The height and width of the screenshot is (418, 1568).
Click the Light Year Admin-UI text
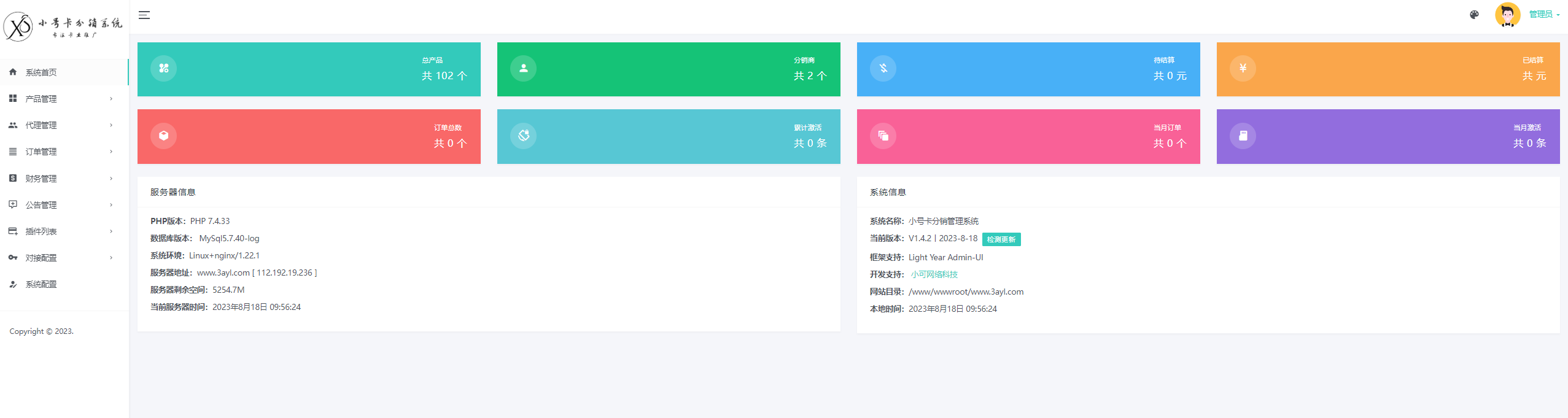[x=946, y=257]
